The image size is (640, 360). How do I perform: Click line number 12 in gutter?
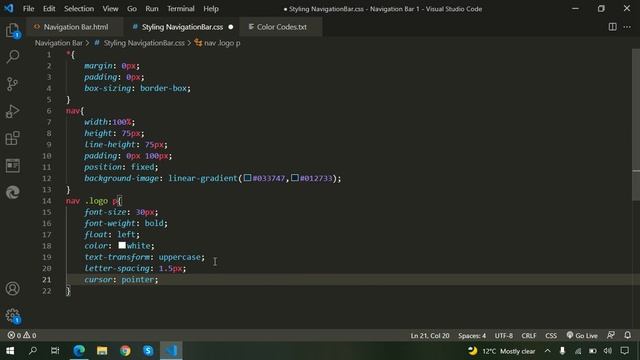(47, 178)
